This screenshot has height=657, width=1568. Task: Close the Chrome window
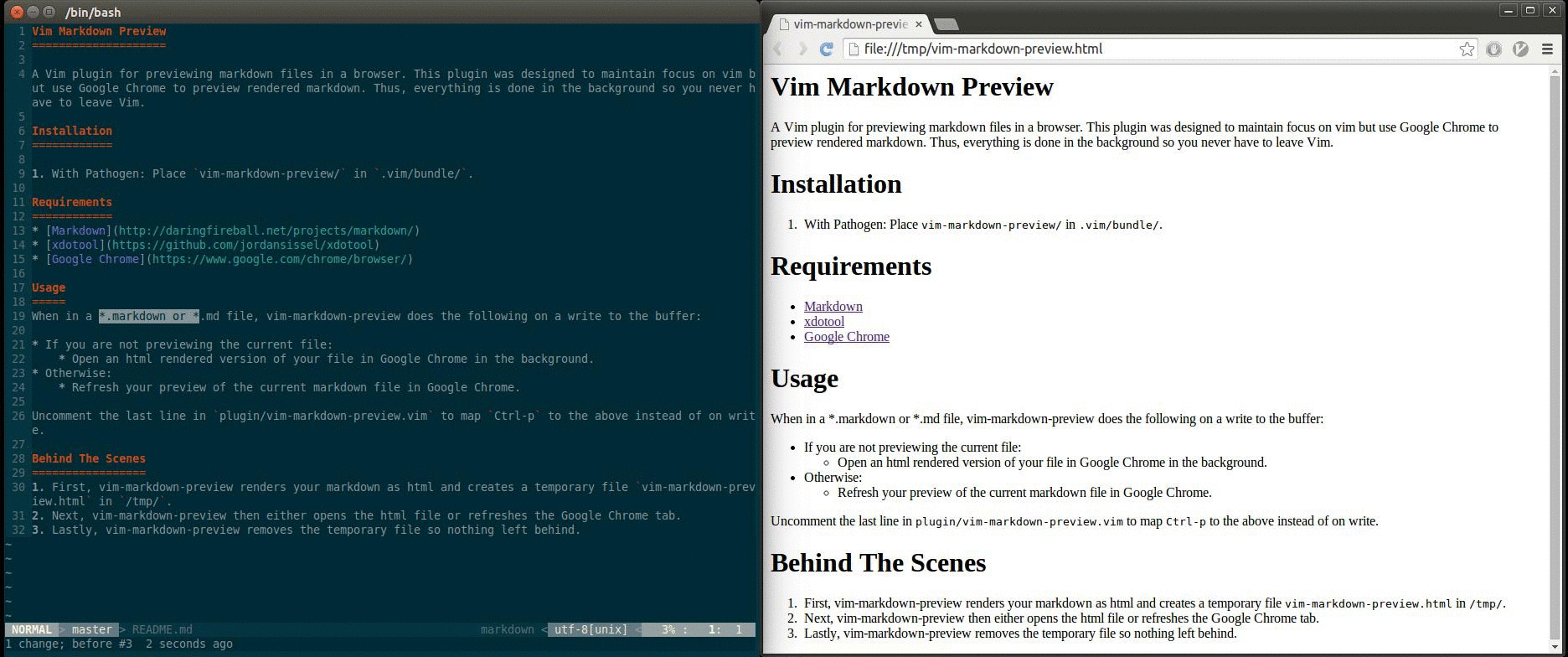(1551, 10)
